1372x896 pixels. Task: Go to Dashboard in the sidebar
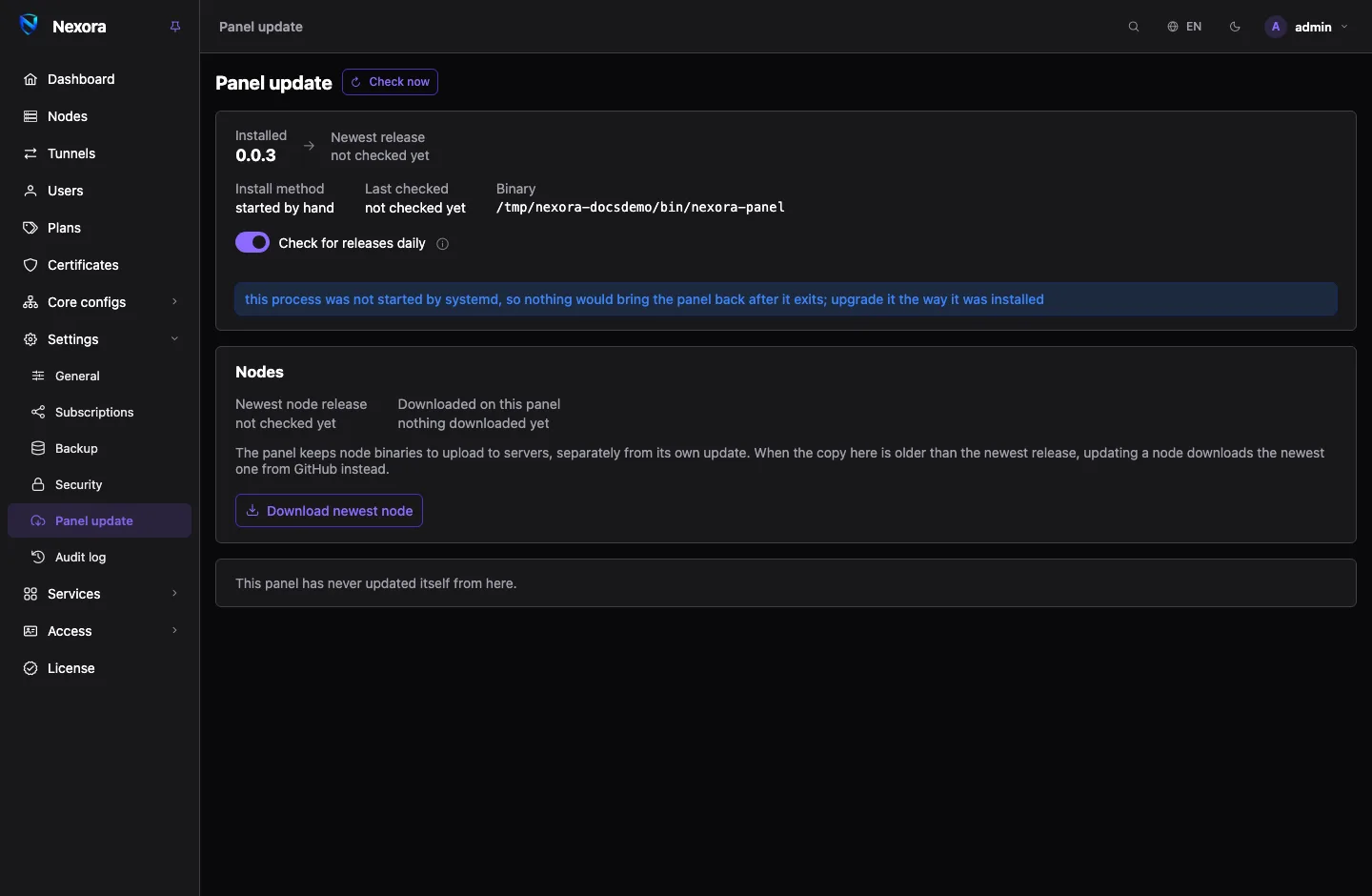coord(100,79)
